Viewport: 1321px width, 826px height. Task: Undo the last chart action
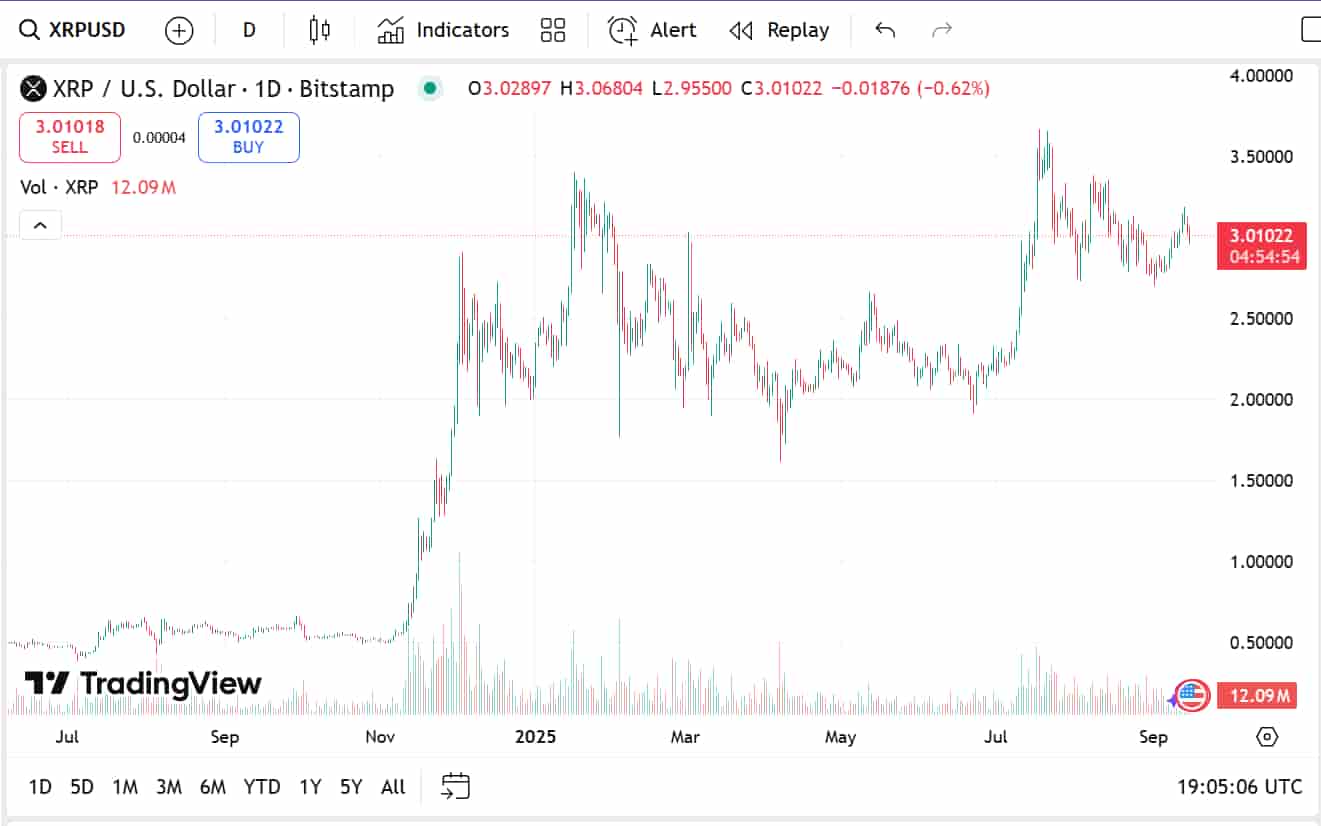pyautogui.click(x=885, y=30)
